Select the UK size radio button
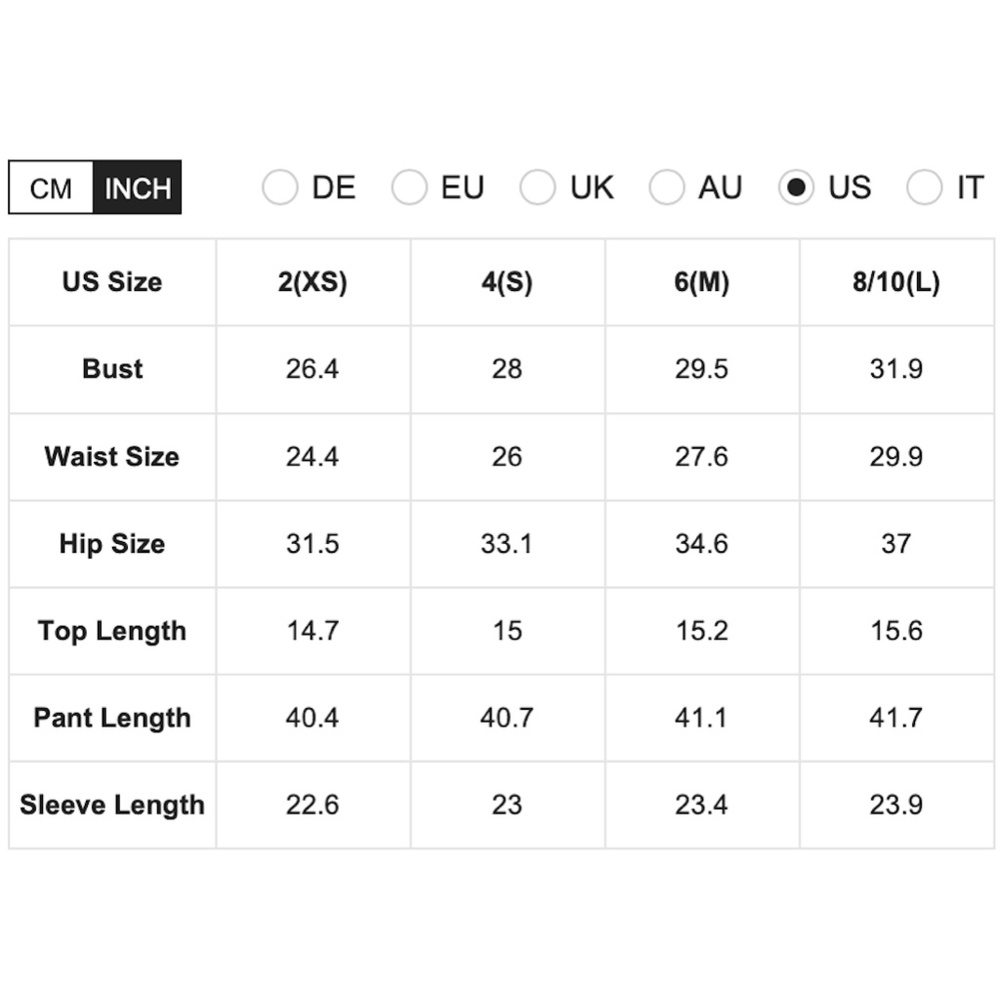This screenshot has width=1000, height=1000. (x=538, y=188)
